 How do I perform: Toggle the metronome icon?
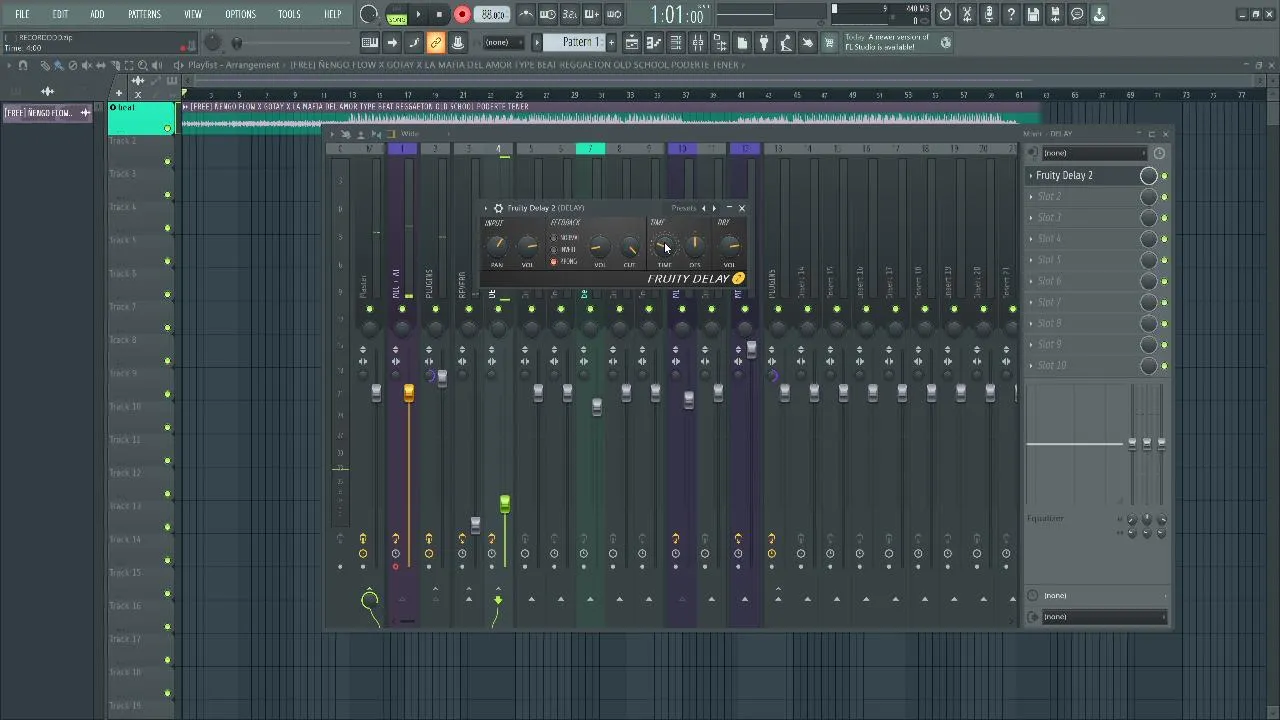[x=526, y=14]
